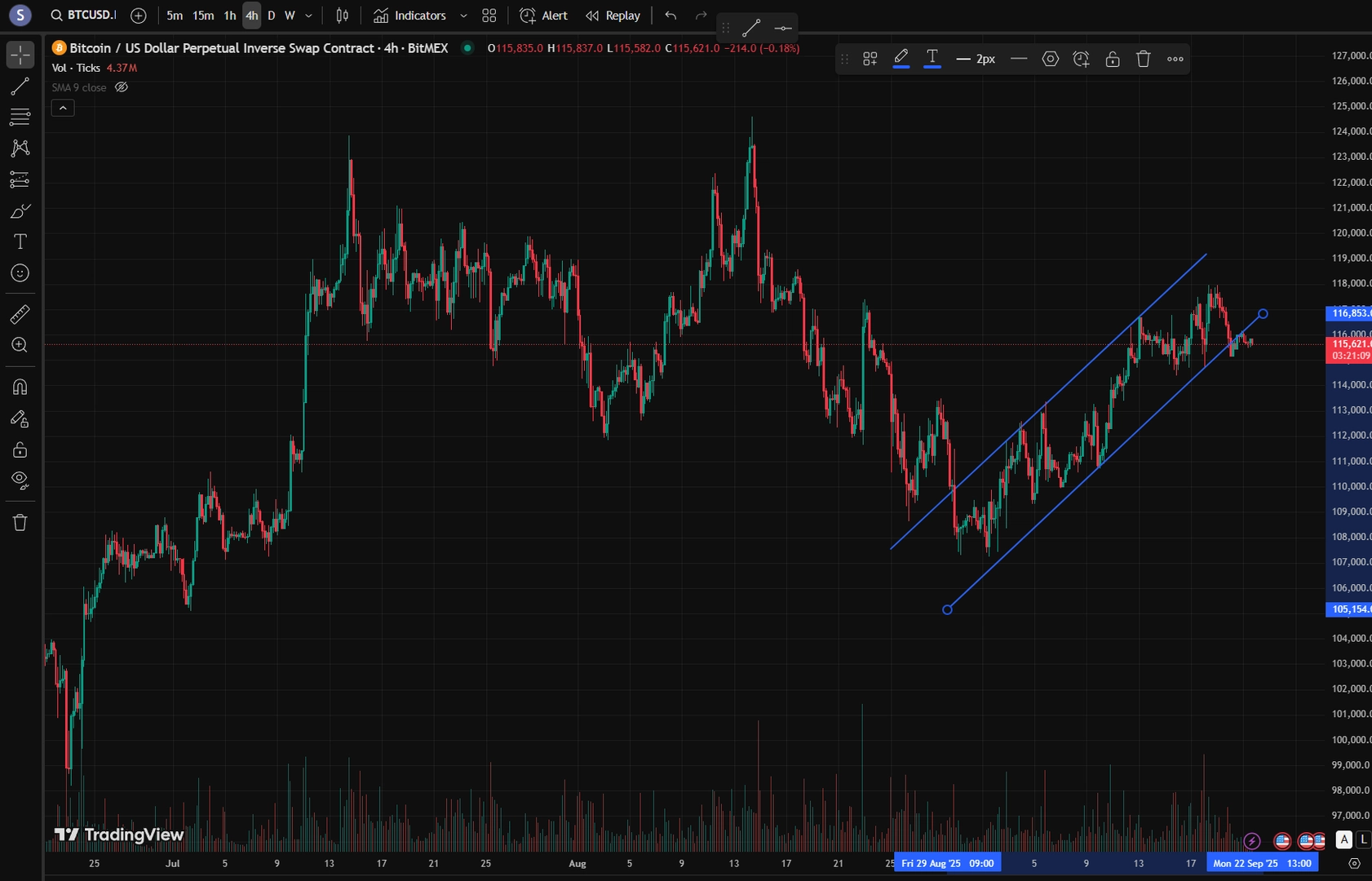1372x881 pixels.
Task: Collapse the indicator legend arrow
Action: (x=63, y=108)
